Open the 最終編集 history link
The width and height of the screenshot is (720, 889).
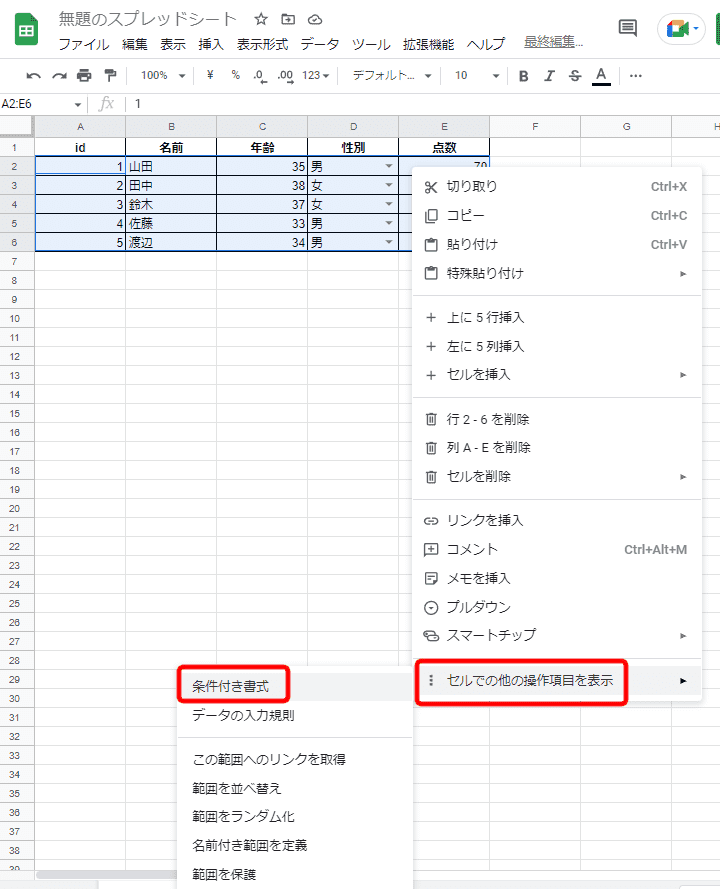click(x=553, y=42)
